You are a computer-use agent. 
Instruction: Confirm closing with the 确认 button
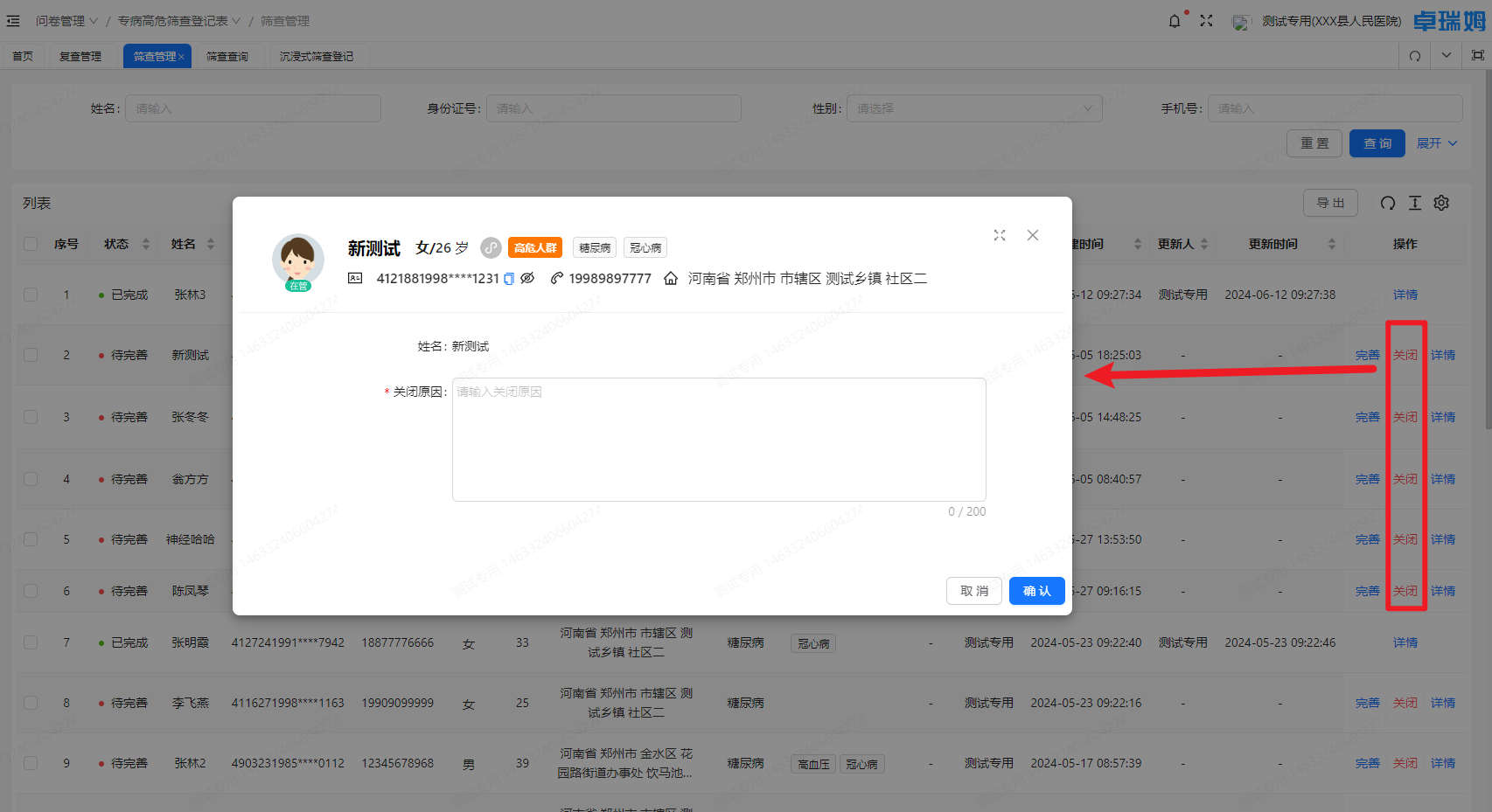coord(1036,591)
